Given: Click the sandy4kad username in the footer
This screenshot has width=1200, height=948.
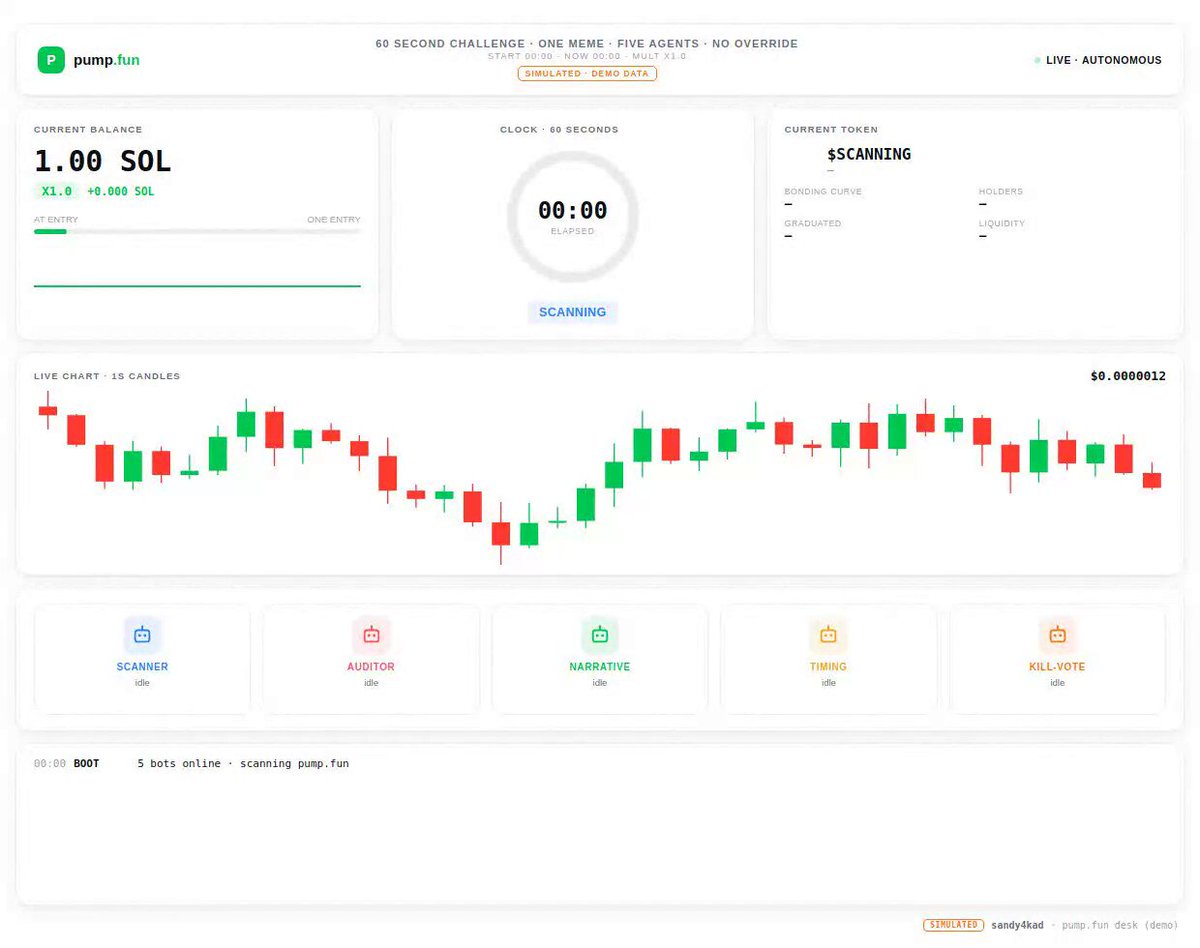Looking at the screenshot, I should tap(1017, 925).
